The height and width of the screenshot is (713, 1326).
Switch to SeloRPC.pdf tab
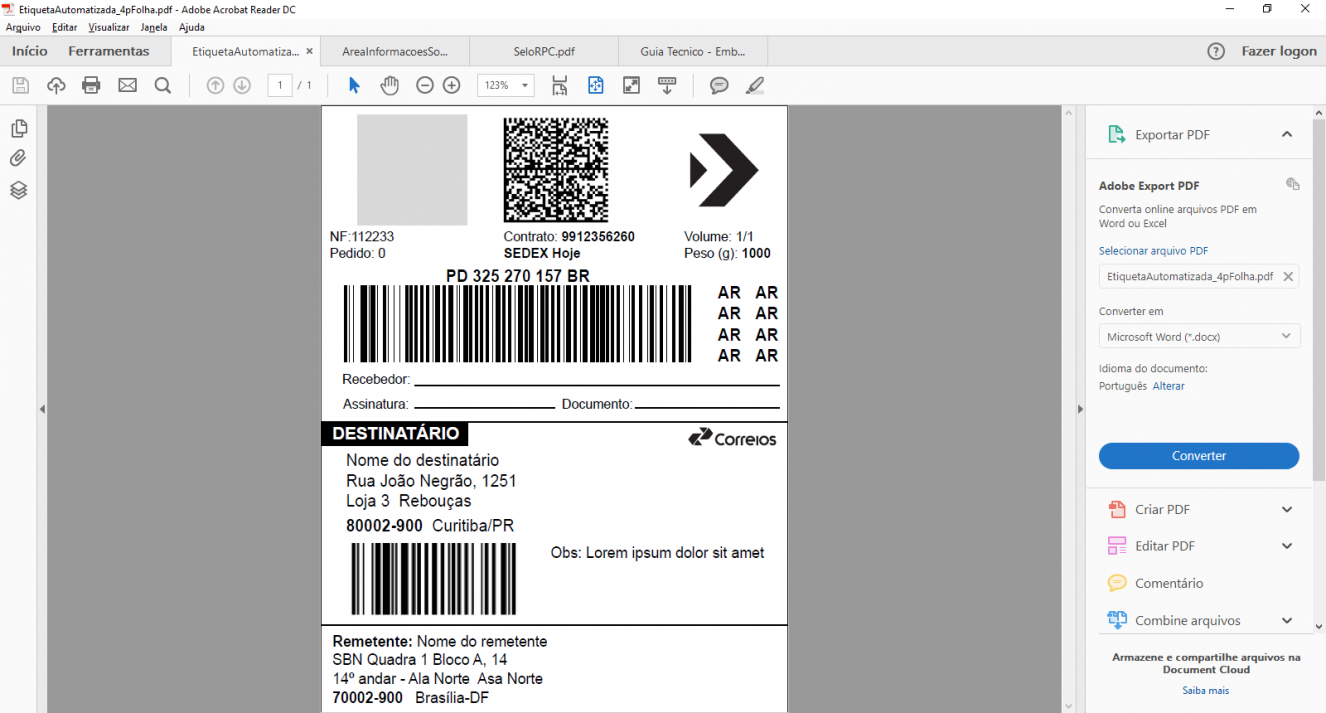542,51
